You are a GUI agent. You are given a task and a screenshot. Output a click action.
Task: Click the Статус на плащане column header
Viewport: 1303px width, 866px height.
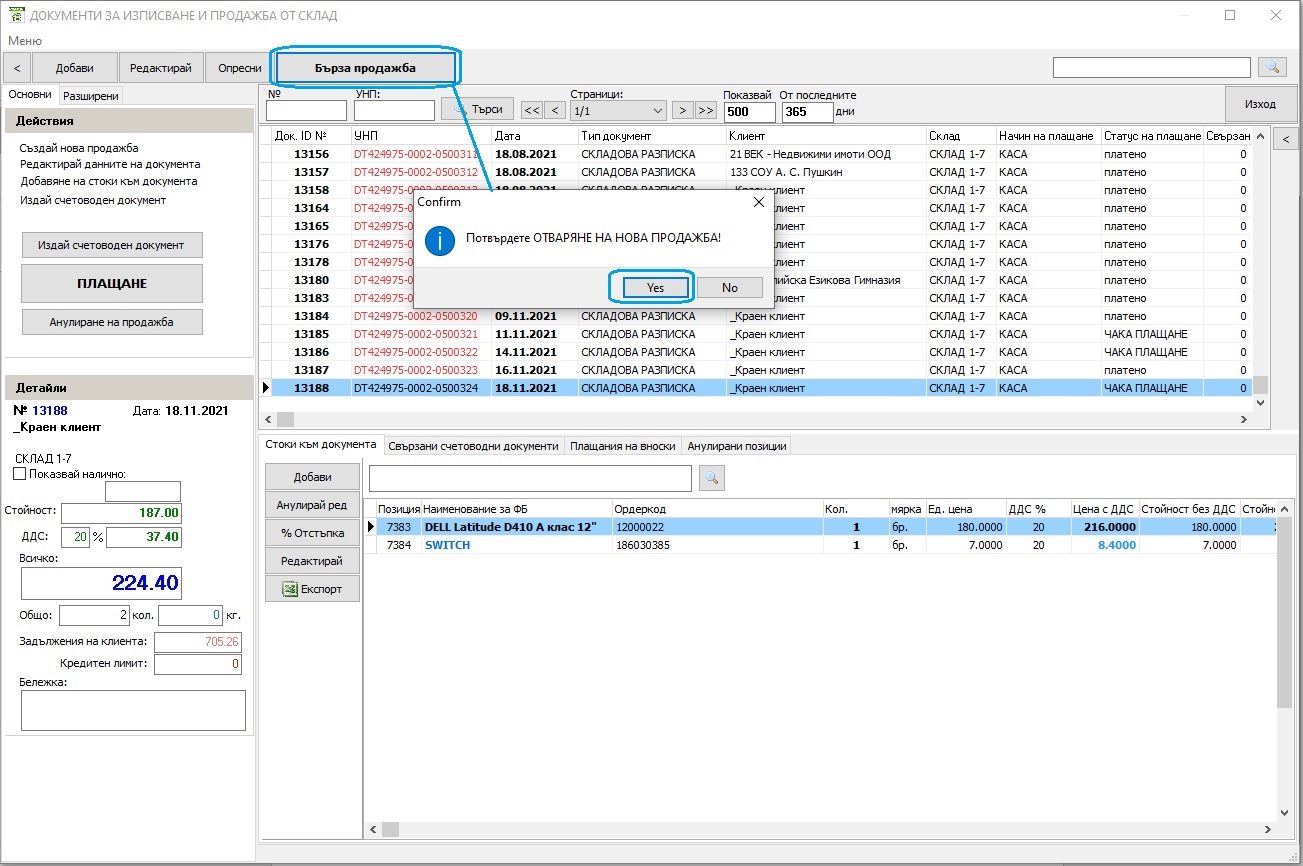click(1151, 135)
